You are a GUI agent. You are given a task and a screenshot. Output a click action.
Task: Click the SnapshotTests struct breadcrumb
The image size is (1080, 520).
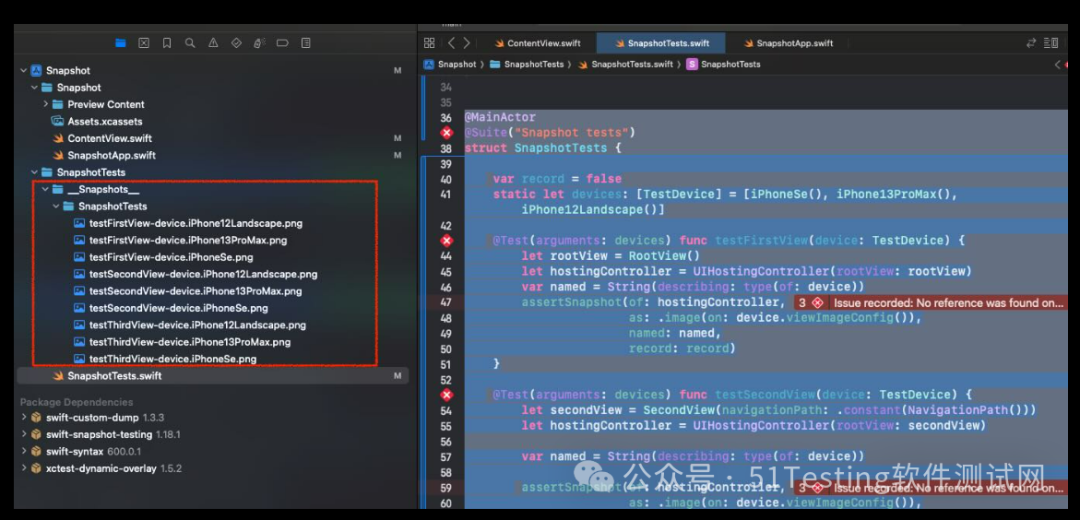coord(724,64)
